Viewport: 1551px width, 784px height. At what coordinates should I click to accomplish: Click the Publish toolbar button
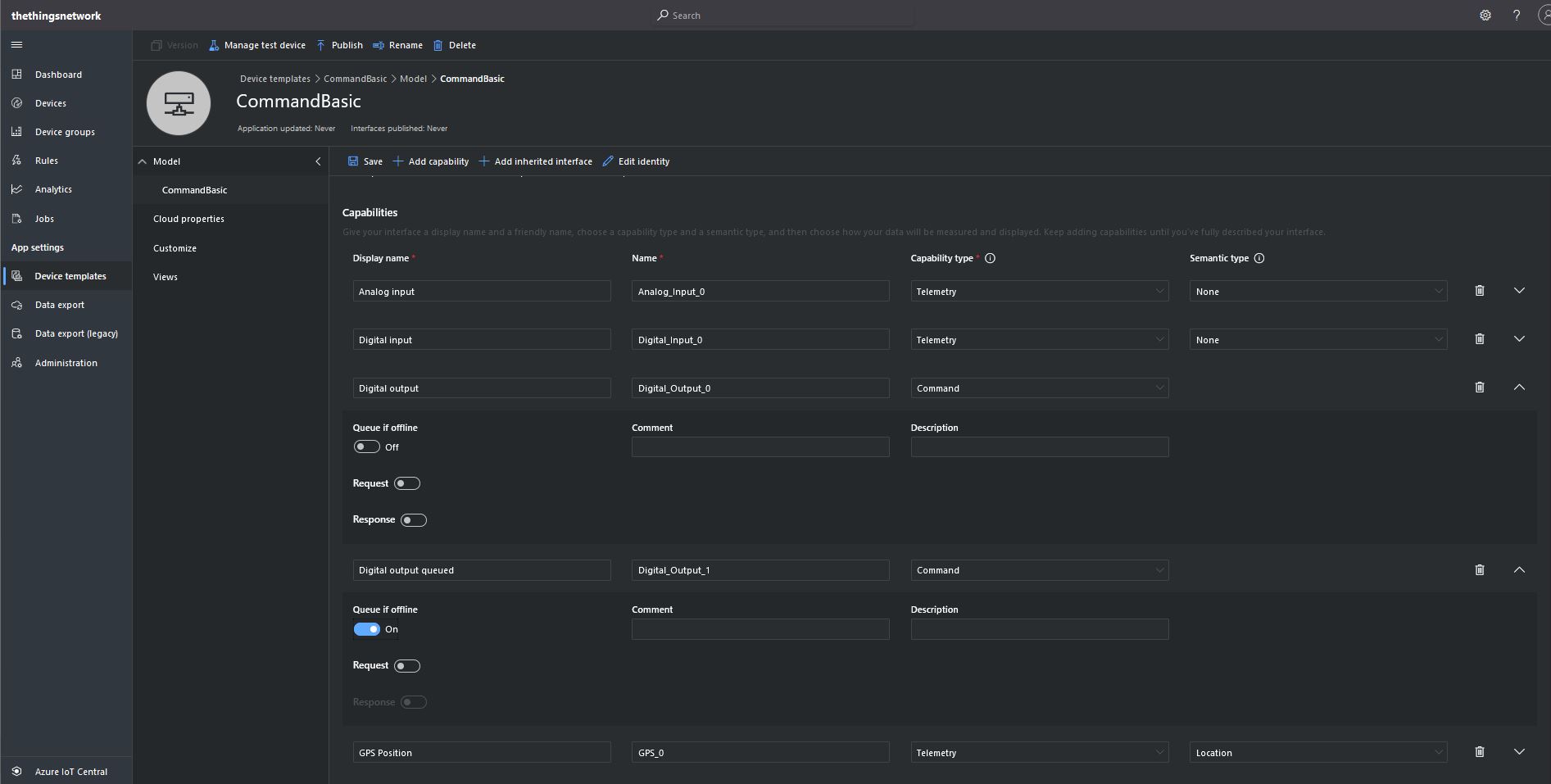(339, 46)
